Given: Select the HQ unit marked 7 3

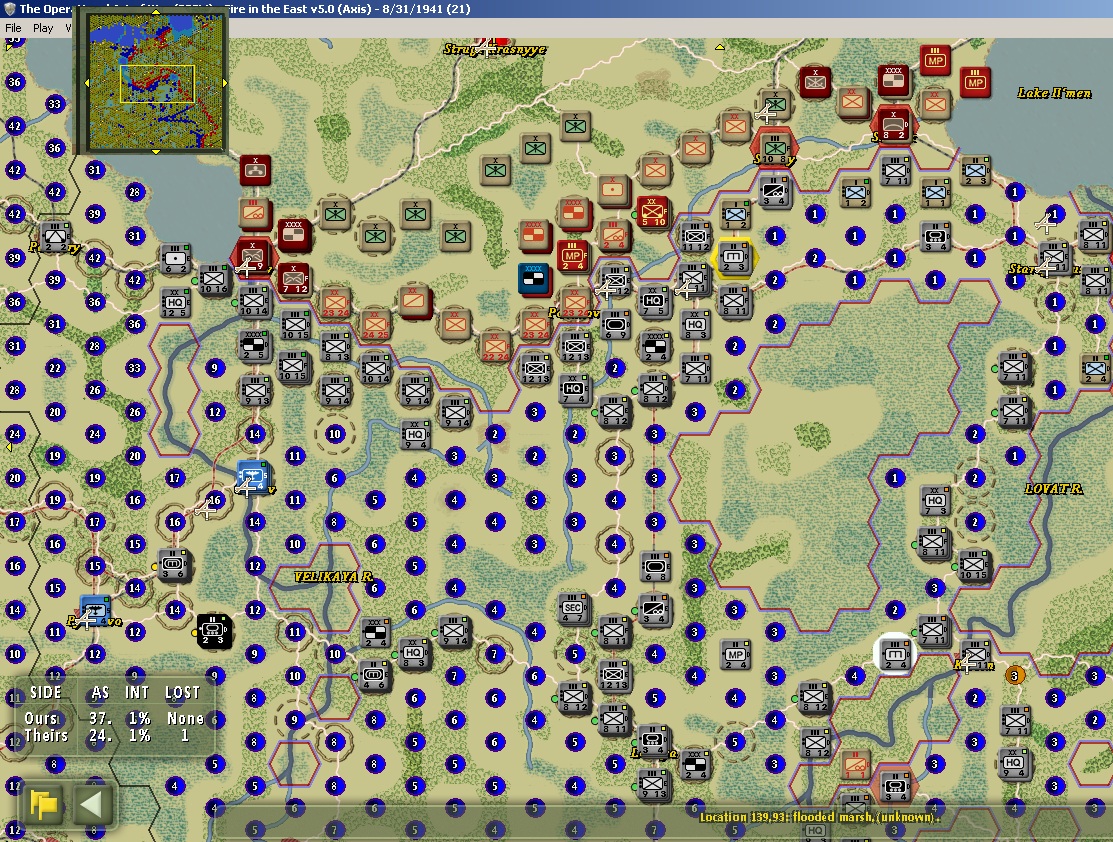Looking at the screenshot, I should click(934, 501).
